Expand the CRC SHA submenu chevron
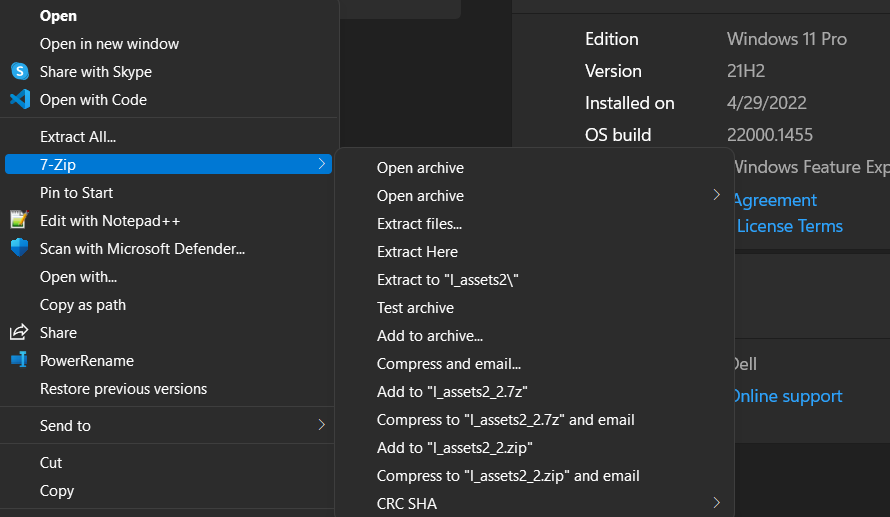Image resolution: width=890 pixels, height=517 pixels. [x=716, y=503]
